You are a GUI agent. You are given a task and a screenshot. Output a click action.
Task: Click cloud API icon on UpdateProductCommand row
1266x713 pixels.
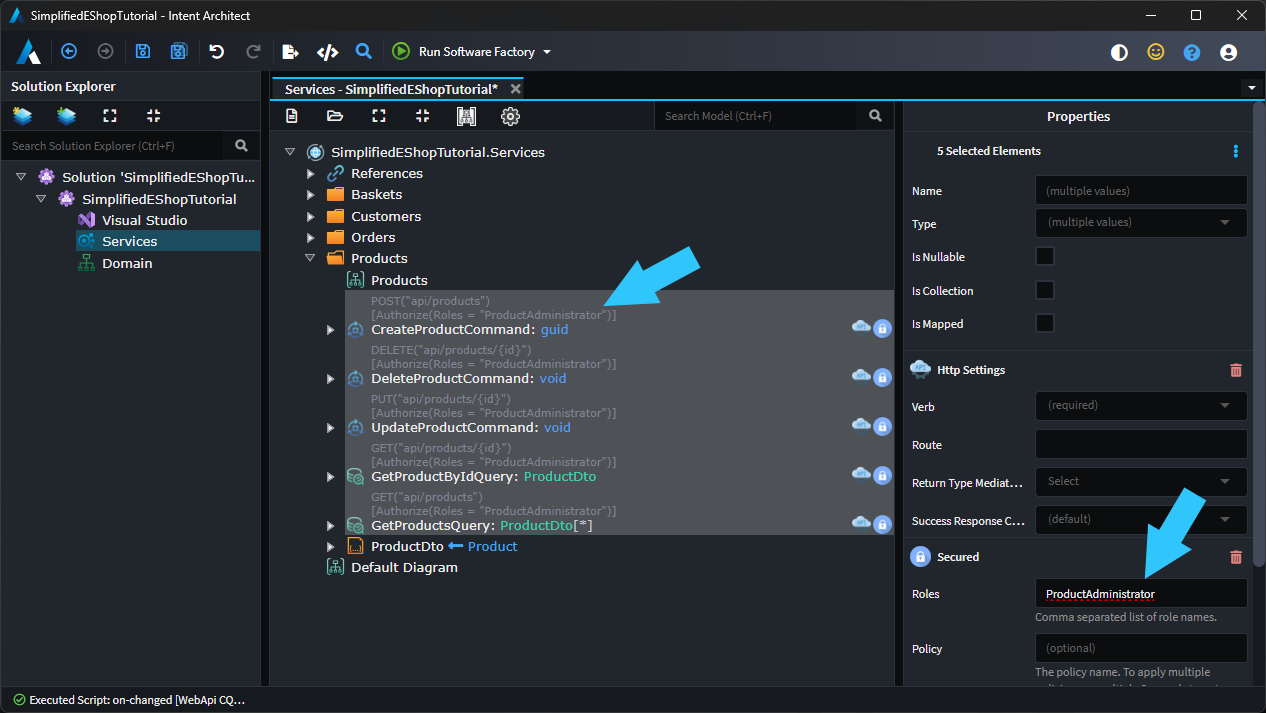[860, 424]
